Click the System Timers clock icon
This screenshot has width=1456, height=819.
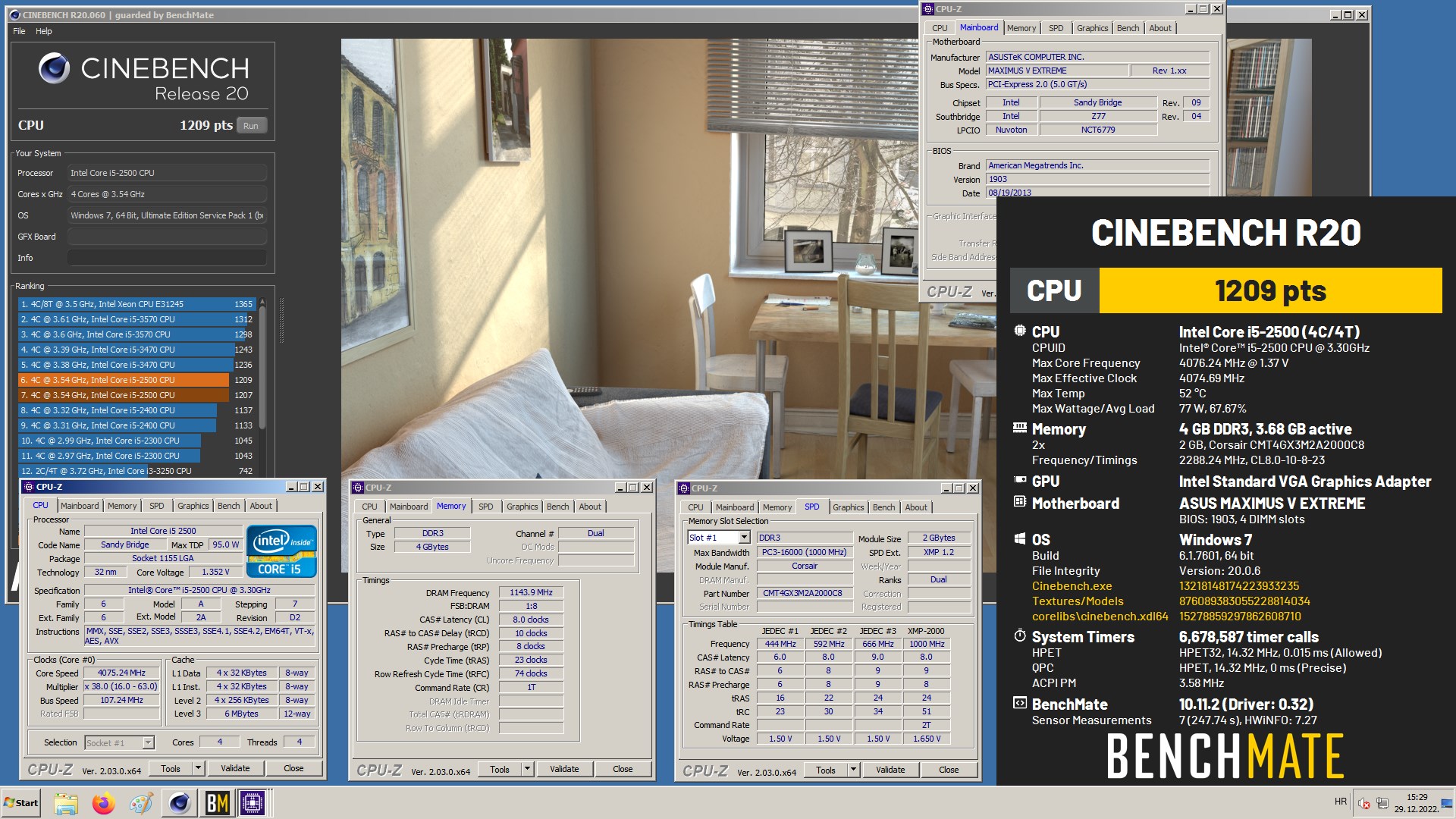[x=1020, y=635]
